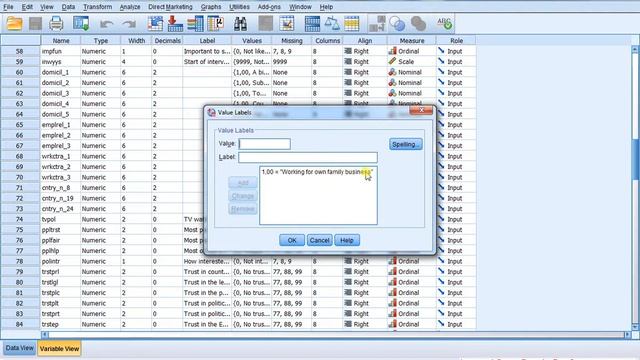Click the horizontal scrollbar left arrow
The width and height of the screenshot is (640, 360).
tap(44, 334)
